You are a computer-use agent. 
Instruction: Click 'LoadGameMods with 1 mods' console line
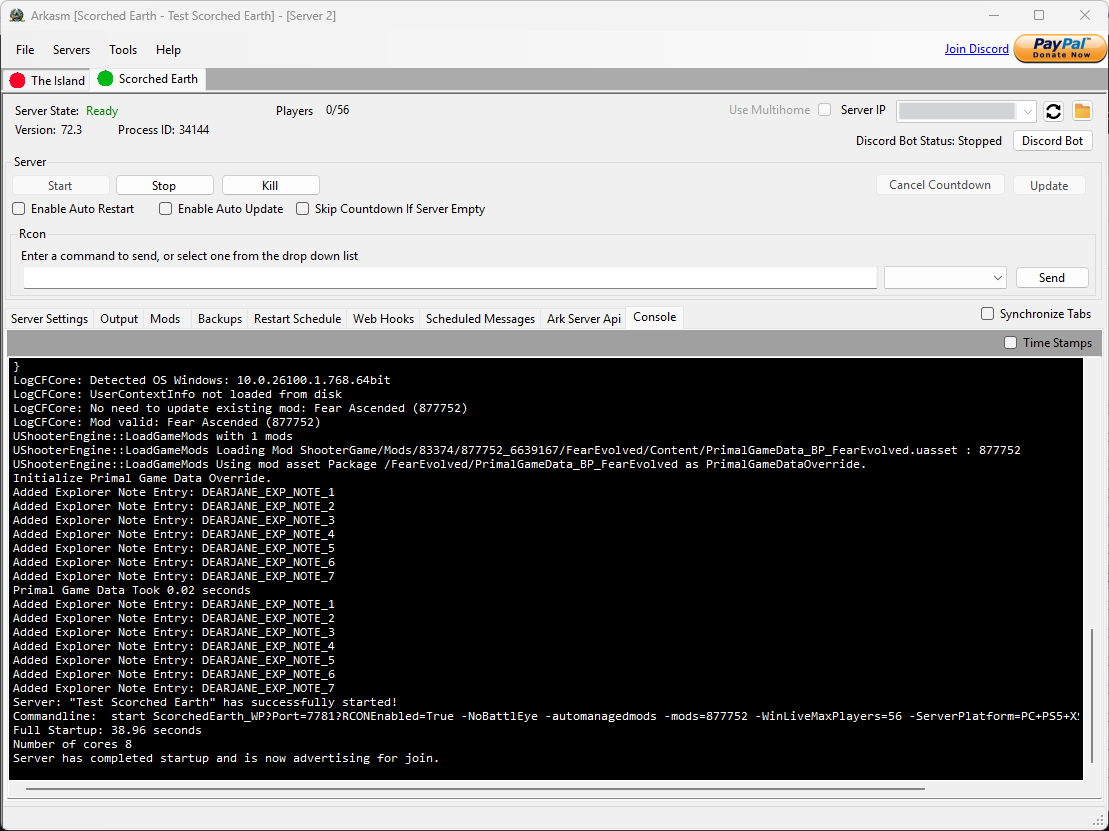(153, 436)
